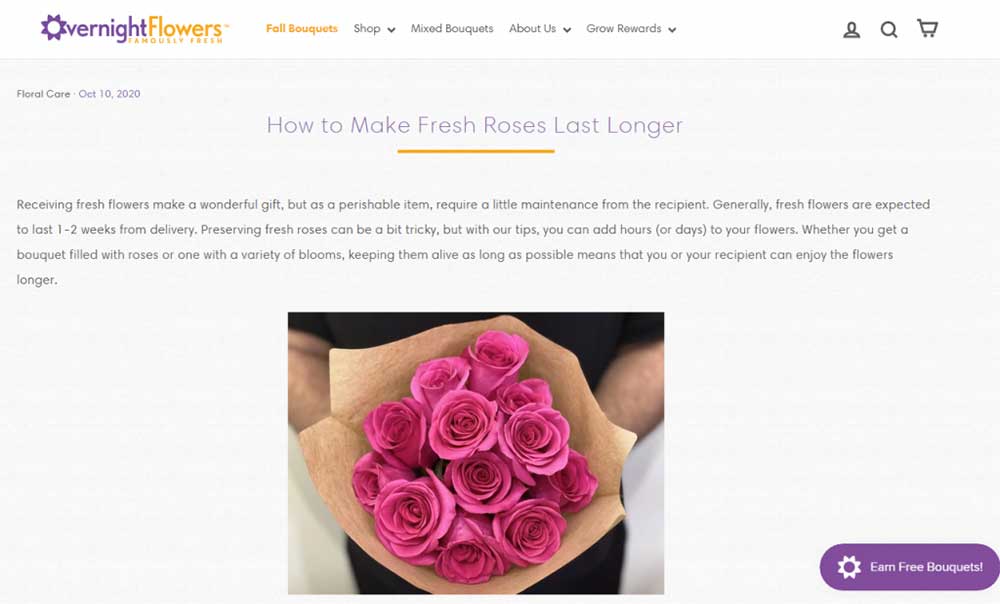Click the article title heading
The width and height of the screenshot is (1000, 604).
[474, 125]
